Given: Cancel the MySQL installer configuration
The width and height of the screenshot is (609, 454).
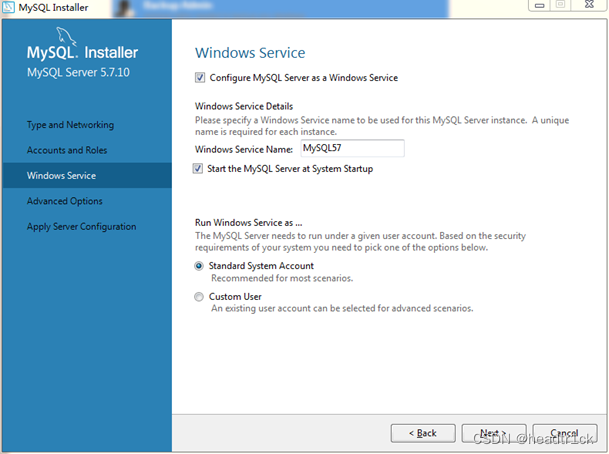Looking at the screenshot, I should click(x=564, y=433).
